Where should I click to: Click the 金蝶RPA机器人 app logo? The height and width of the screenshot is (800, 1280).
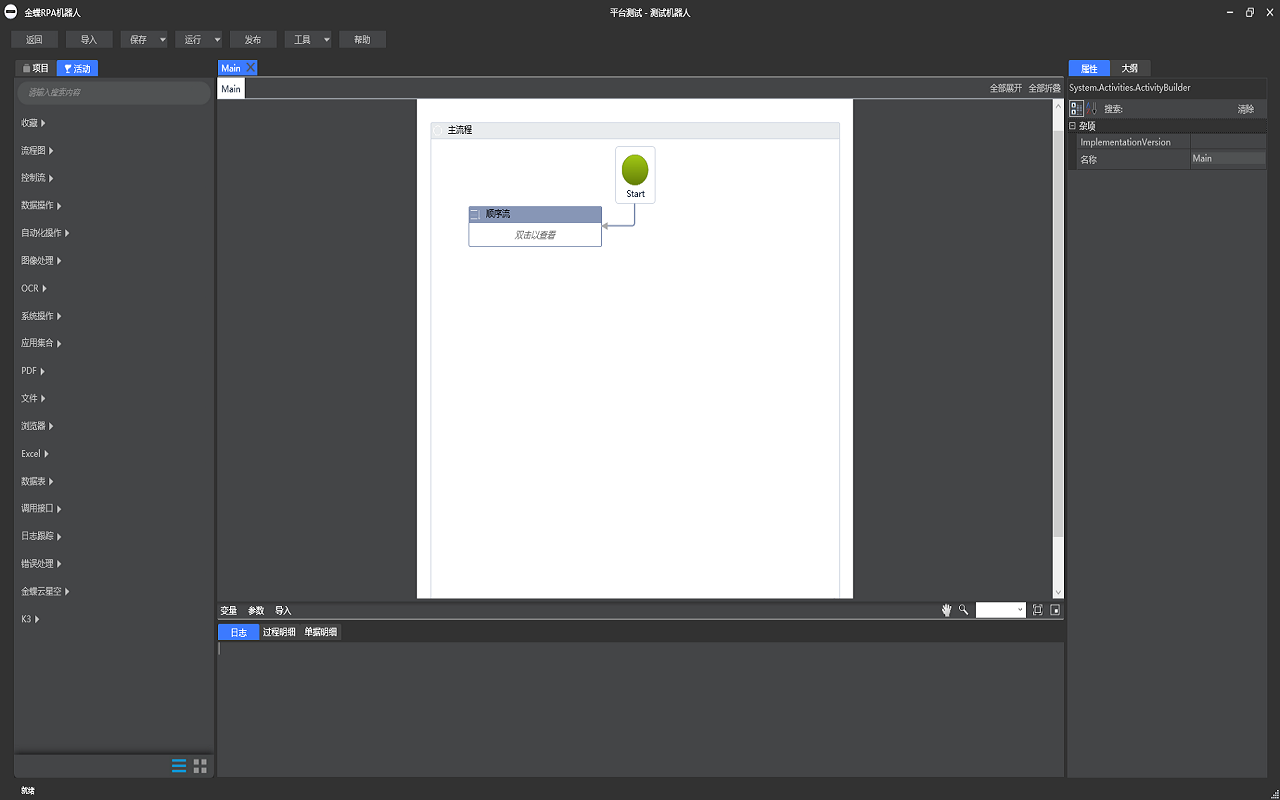coord(11,12)
